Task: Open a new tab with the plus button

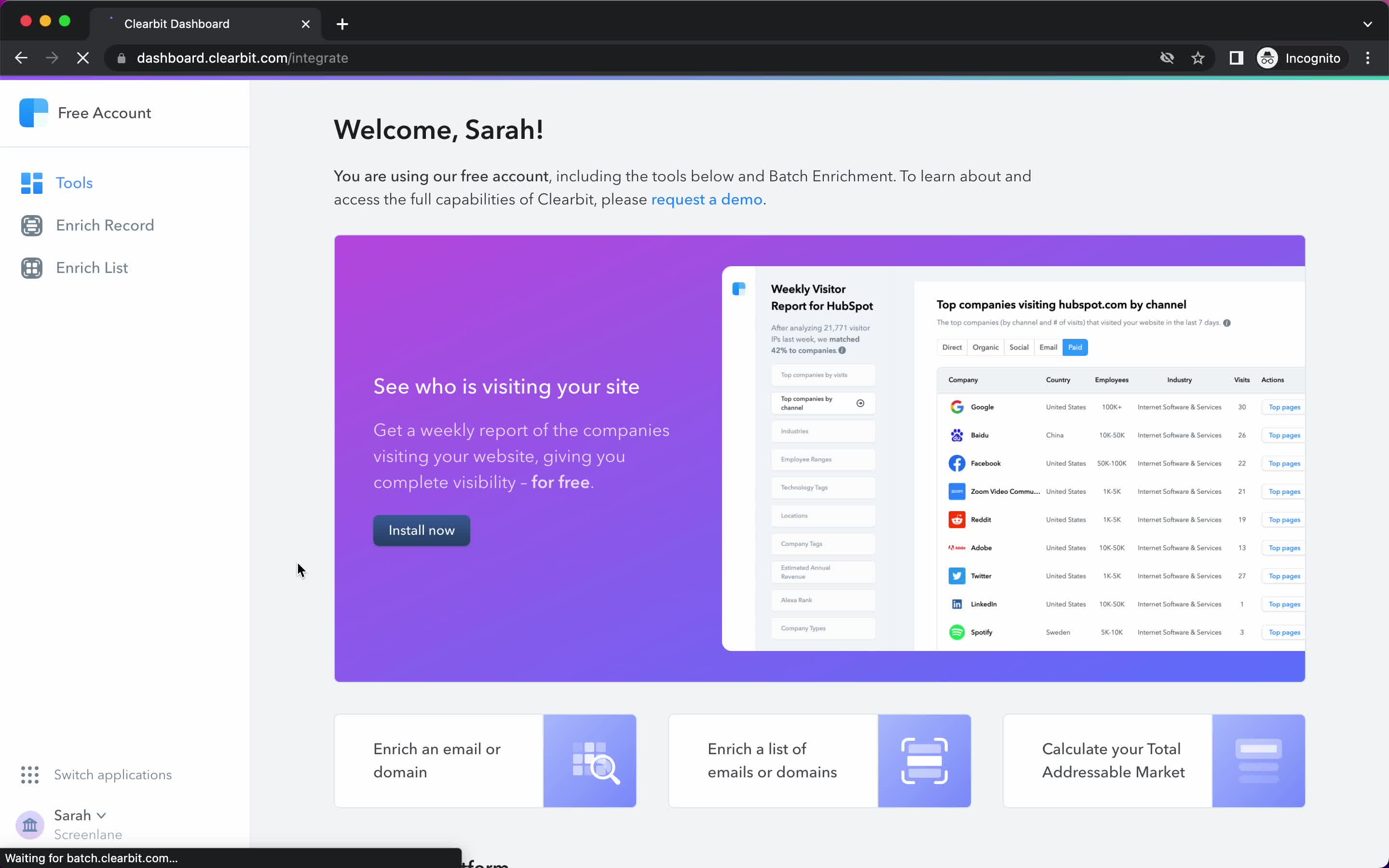Action: click(342, 24)
